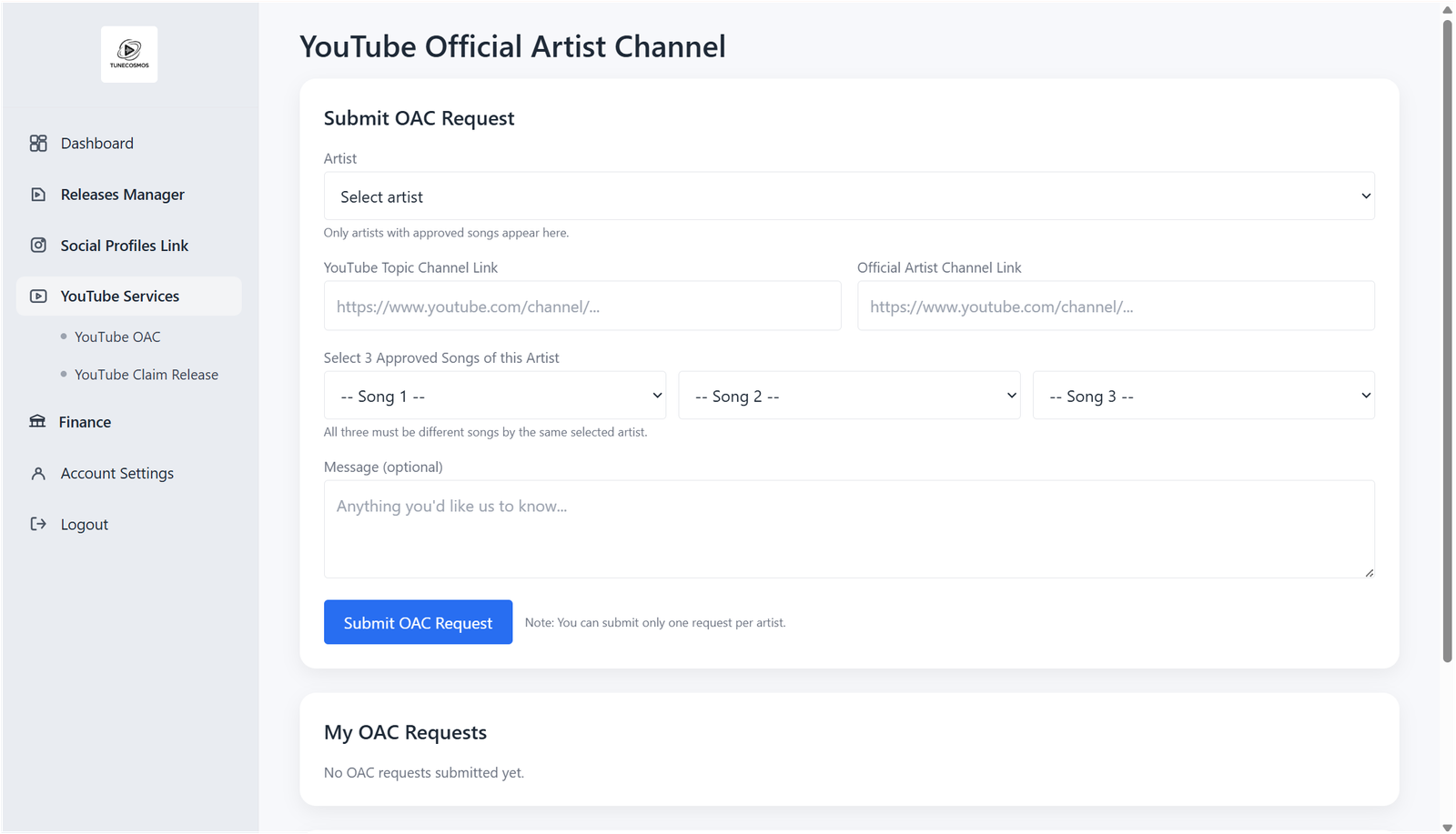
Task: Open the Releases Manager page
Action: click(x=122, y=195)
